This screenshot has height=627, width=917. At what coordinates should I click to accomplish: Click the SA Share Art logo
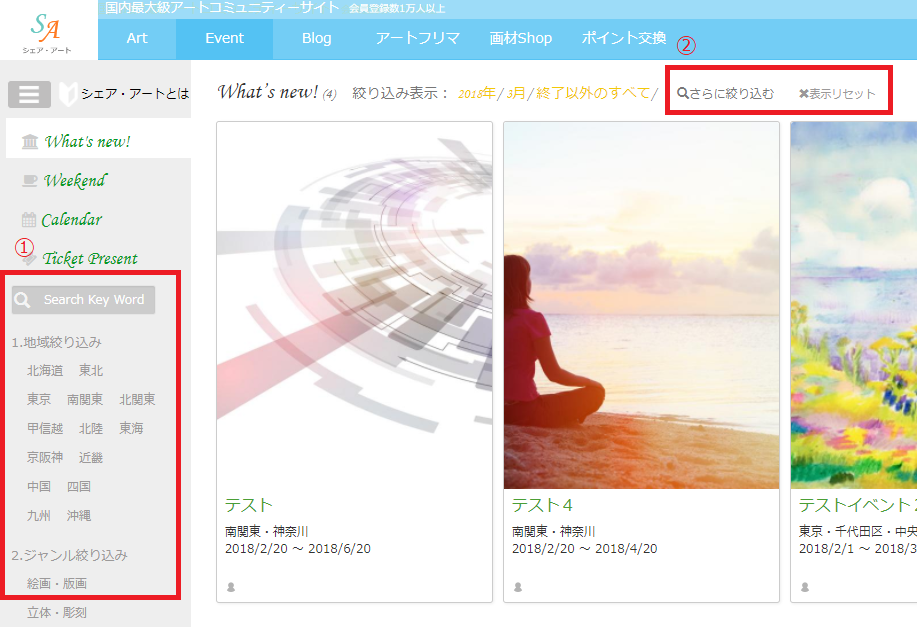pyautogui.click(x=46, y=32)
